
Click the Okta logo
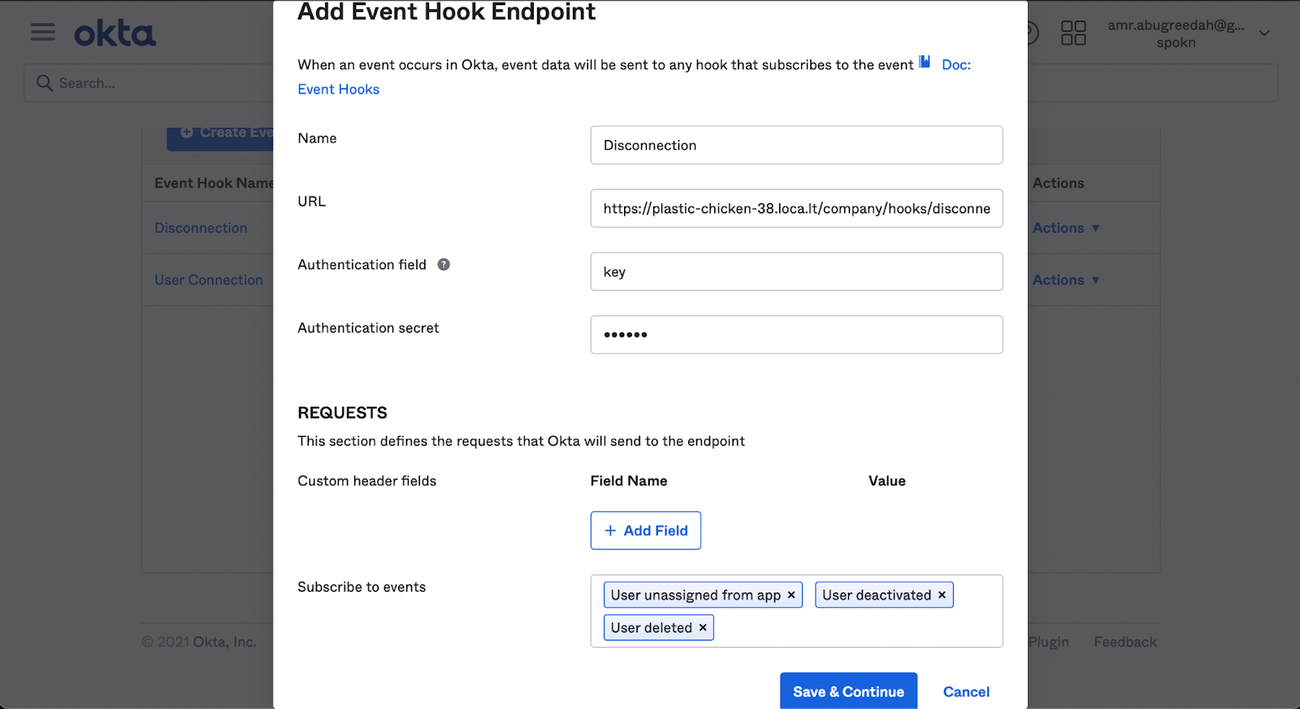(115, 33)
